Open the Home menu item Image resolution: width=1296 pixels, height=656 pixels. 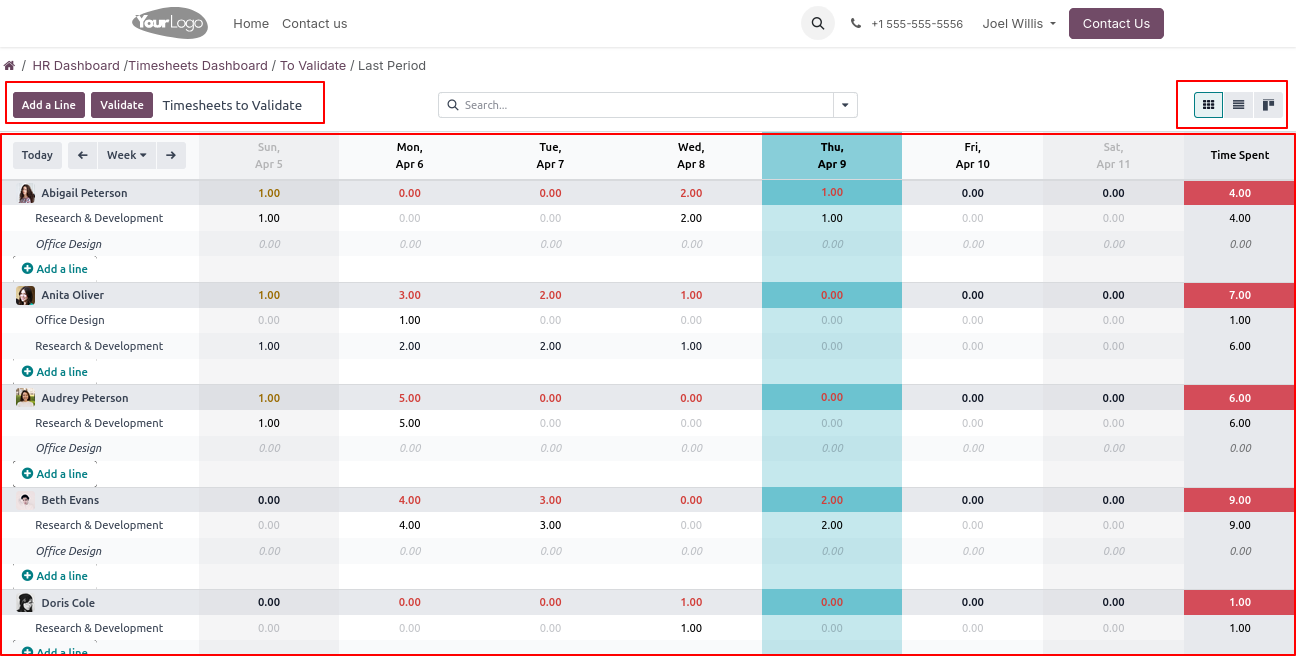250,24
